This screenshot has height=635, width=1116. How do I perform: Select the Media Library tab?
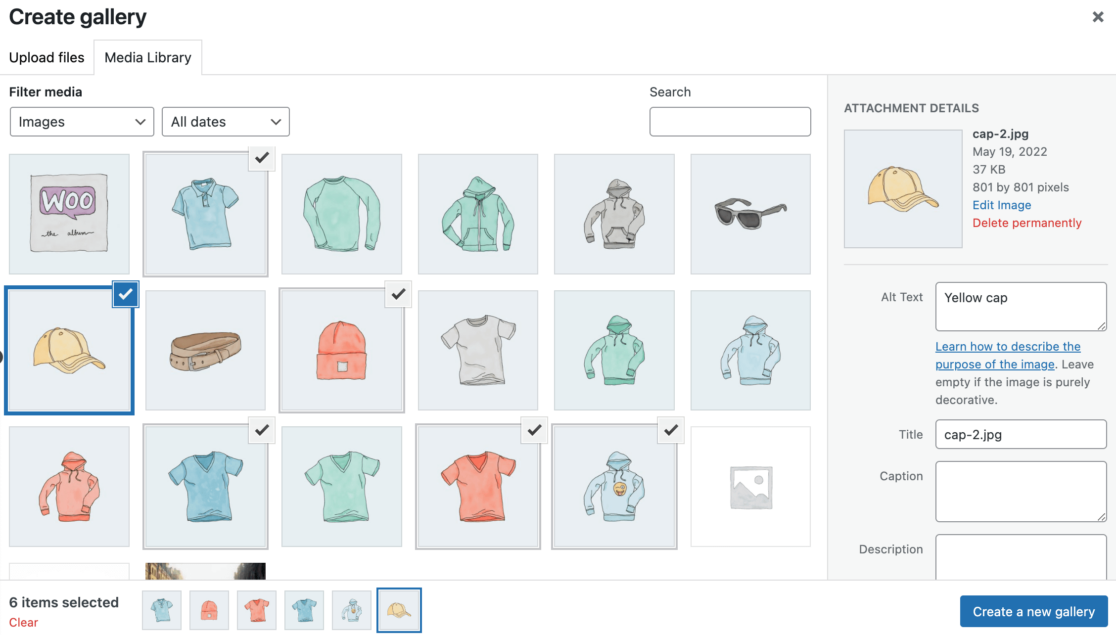click(147, 57)
